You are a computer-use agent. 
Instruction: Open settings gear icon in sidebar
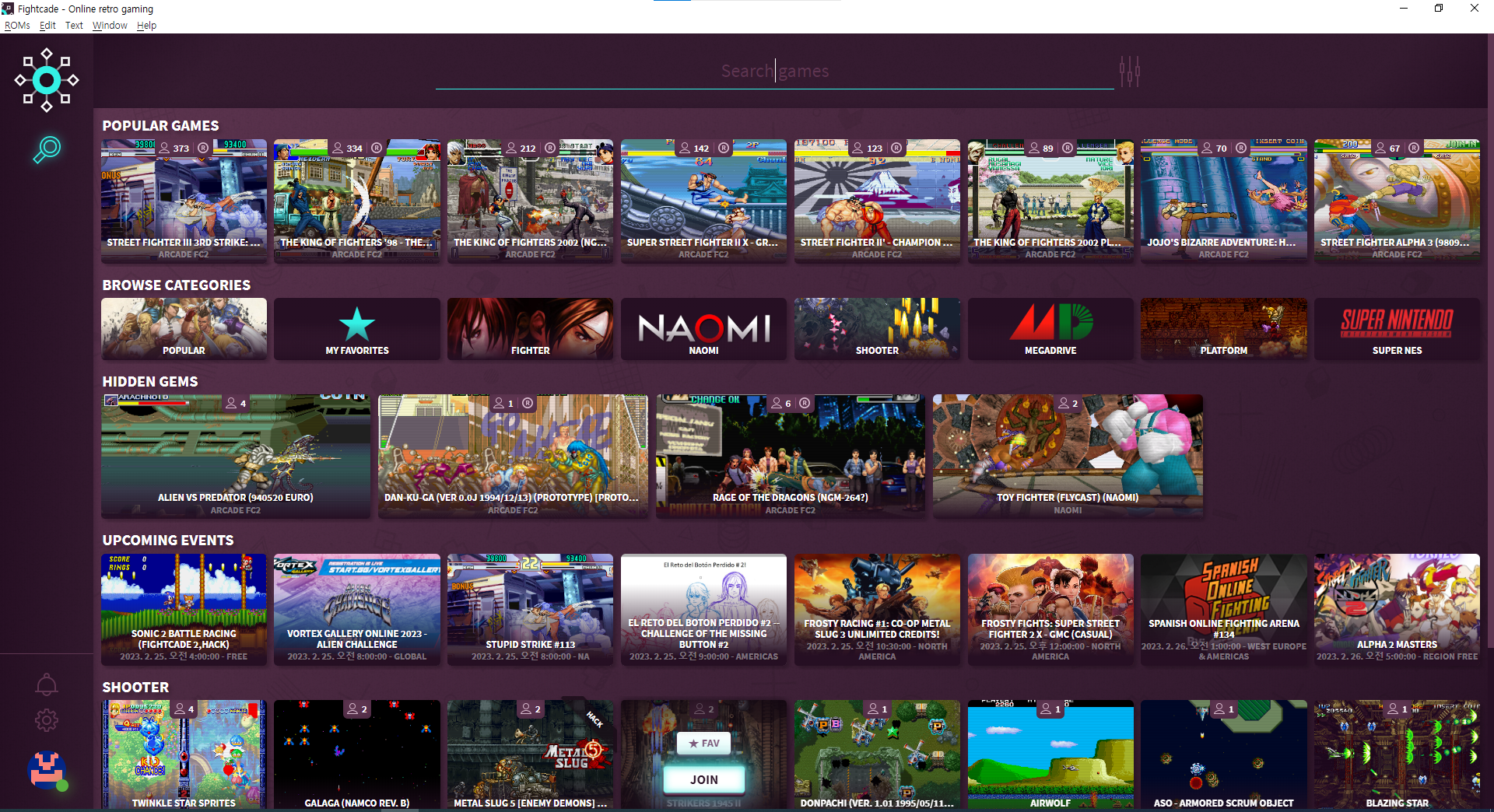tap(47, 720)
